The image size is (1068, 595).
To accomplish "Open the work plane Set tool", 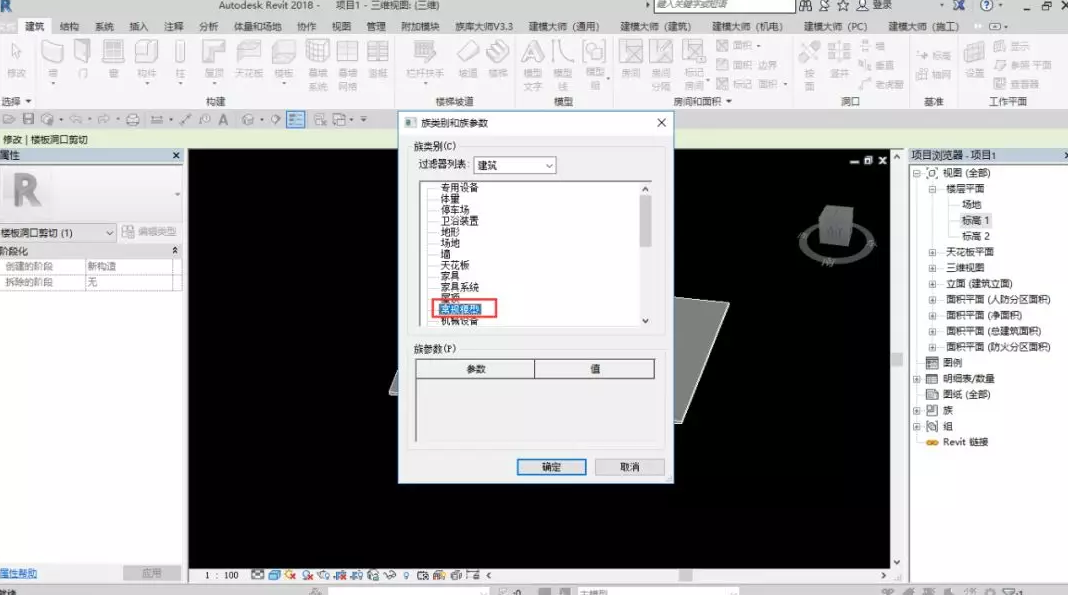I will [975, 59].
